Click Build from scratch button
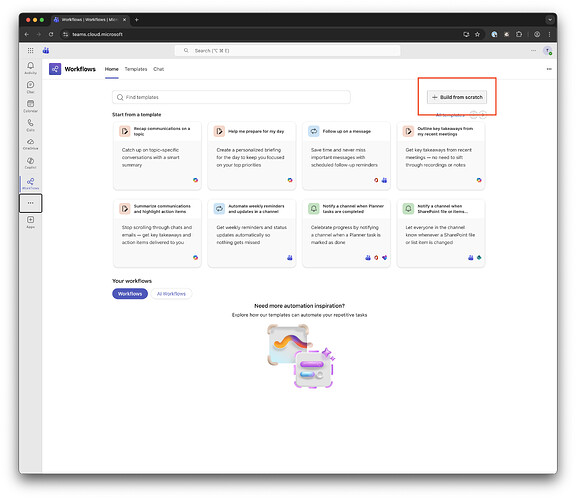Image resolution: width=576 pixels, height=499 pixels. [457, 97]
